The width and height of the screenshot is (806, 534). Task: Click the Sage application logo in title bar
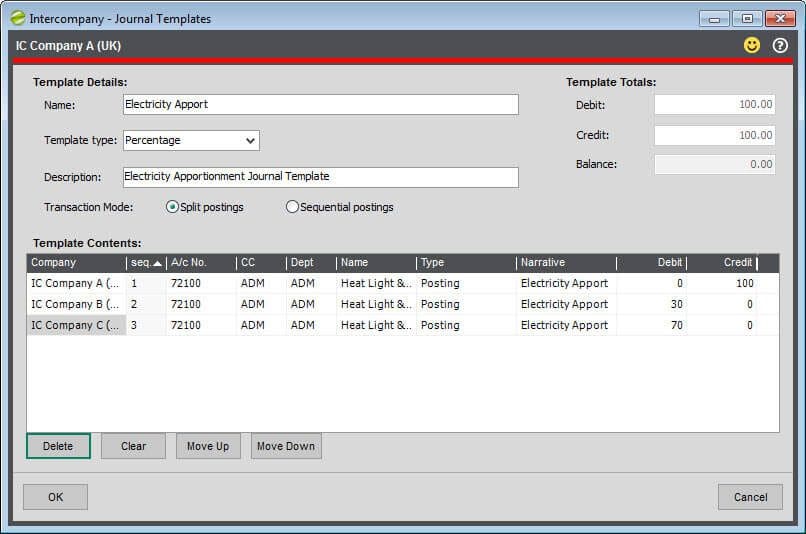coord(17,18)
